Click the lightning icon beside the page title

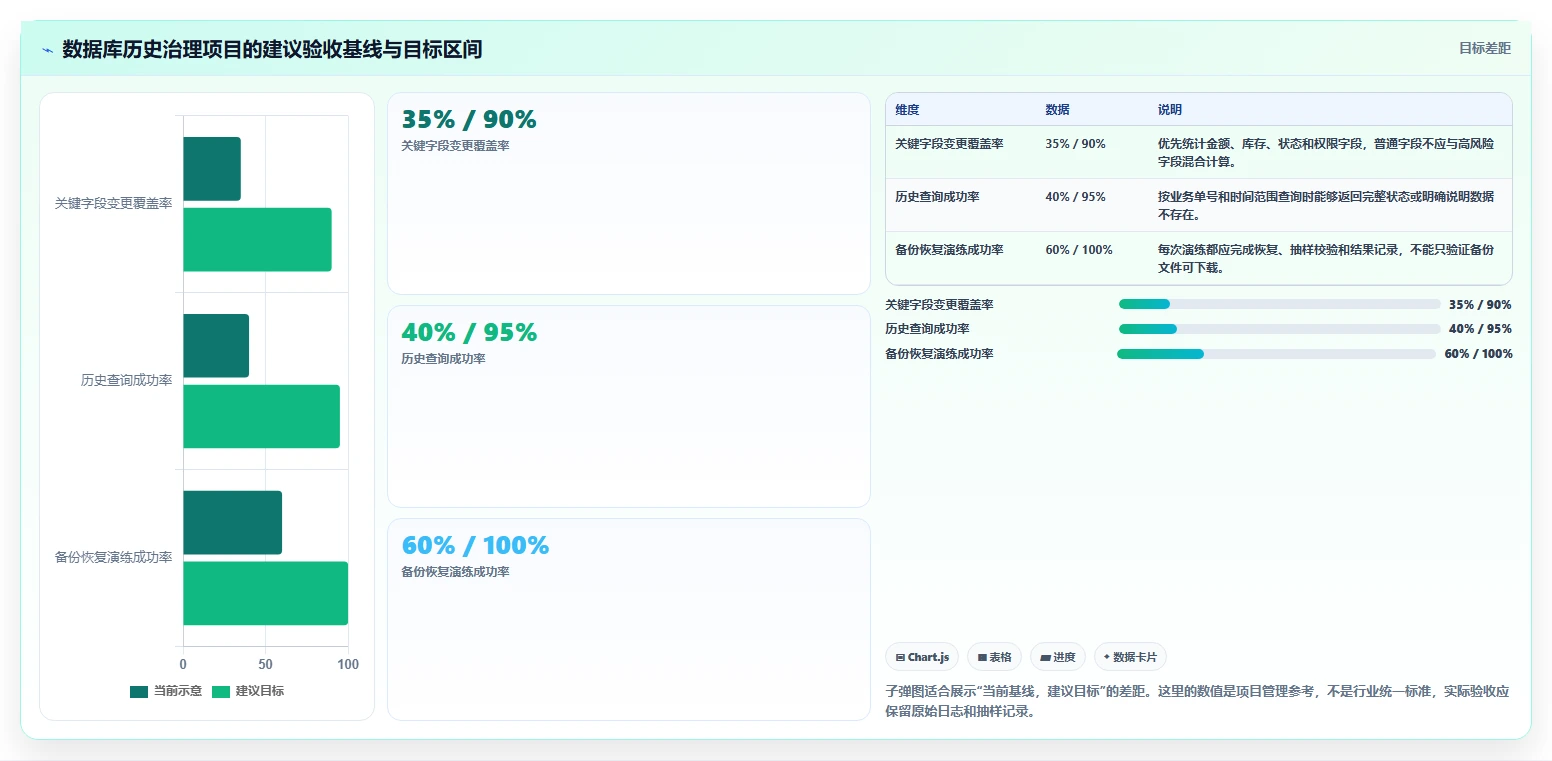point(47,50)
